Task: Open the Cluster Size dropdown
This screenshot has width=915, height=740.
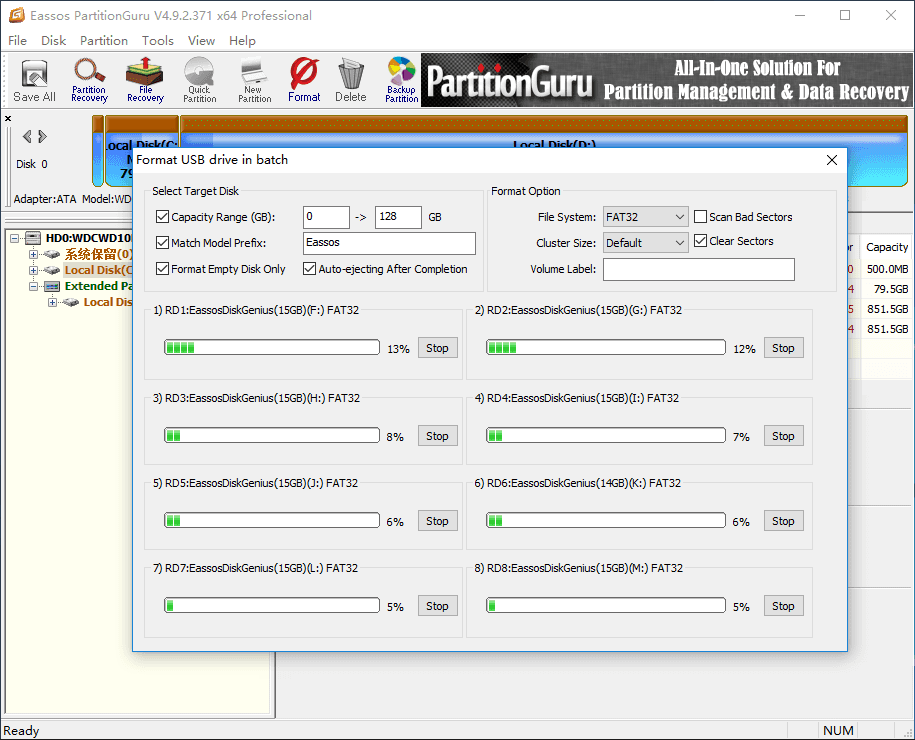Action: click(645, 243)
